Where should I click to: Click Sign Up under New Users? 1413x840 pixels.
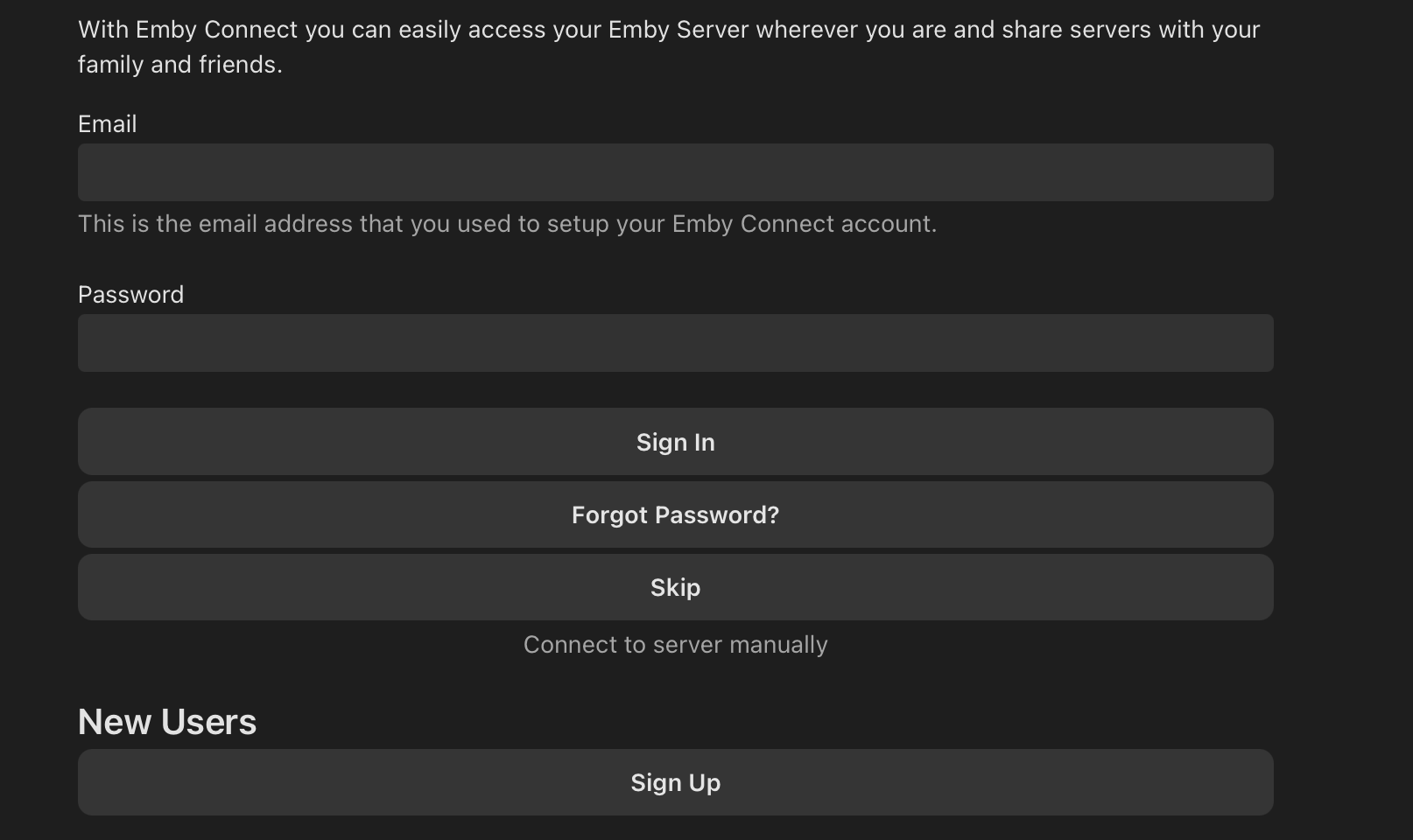pos(675,782)
